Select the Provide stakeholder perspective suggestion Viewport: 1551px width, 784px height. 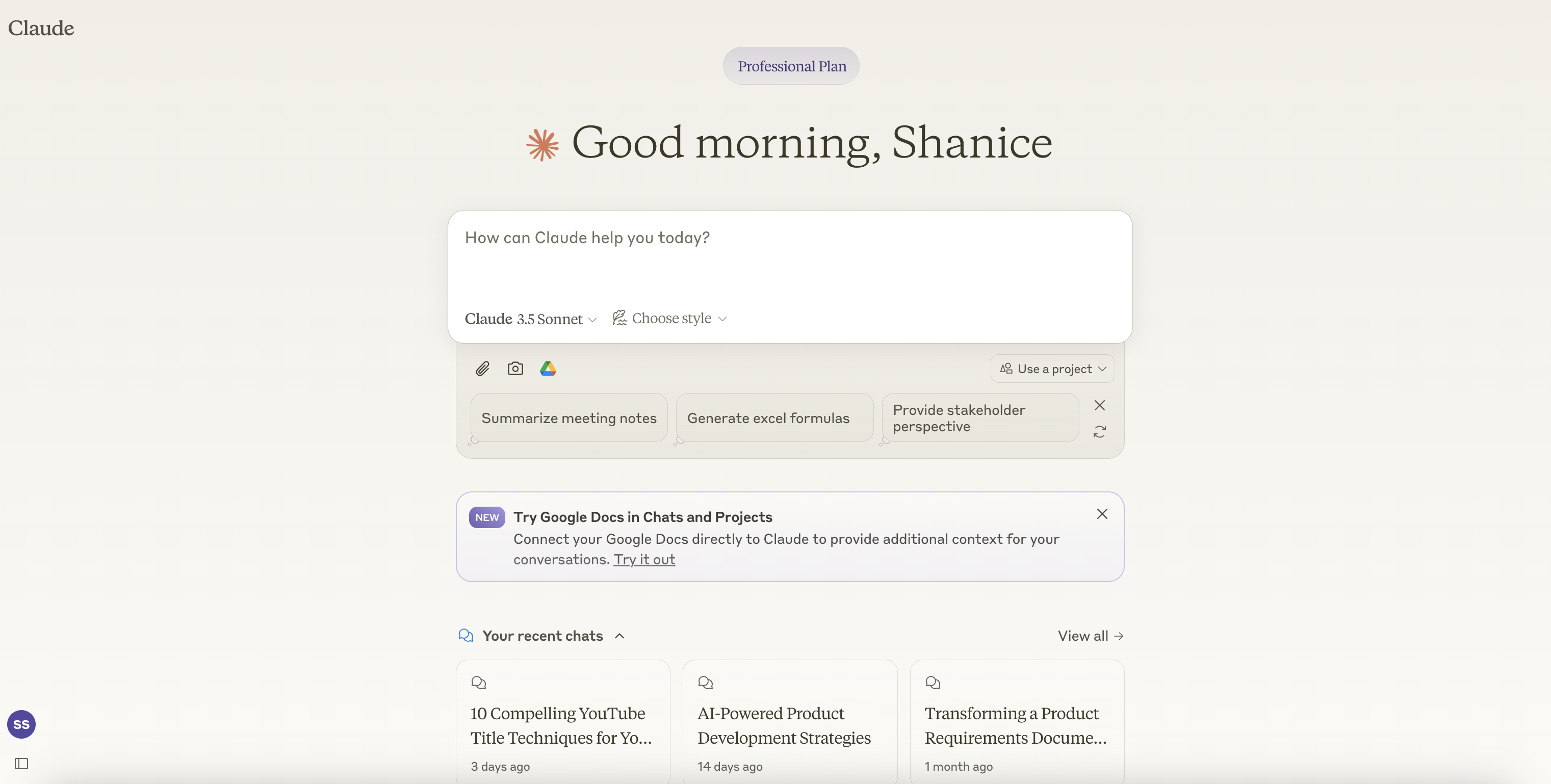point(980,418)
